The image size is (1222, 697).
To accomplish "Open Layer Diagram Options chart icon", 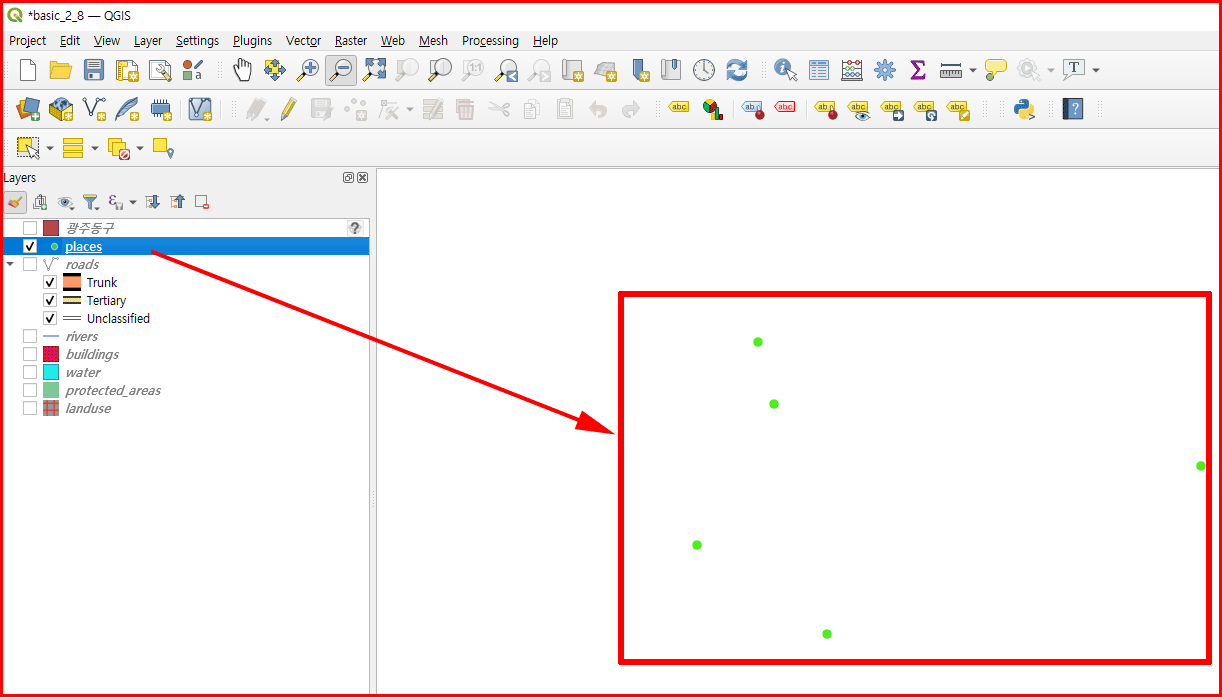I will click(712, 109).
